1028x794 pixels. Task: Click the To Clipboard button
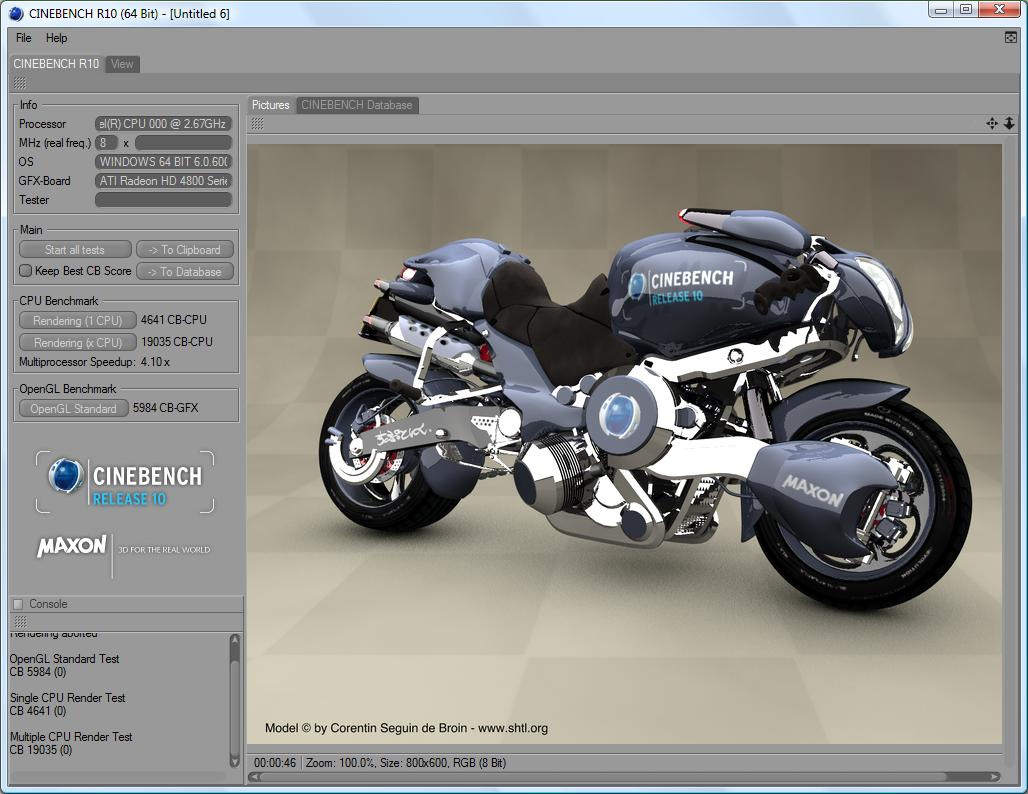tap(185, 250)
